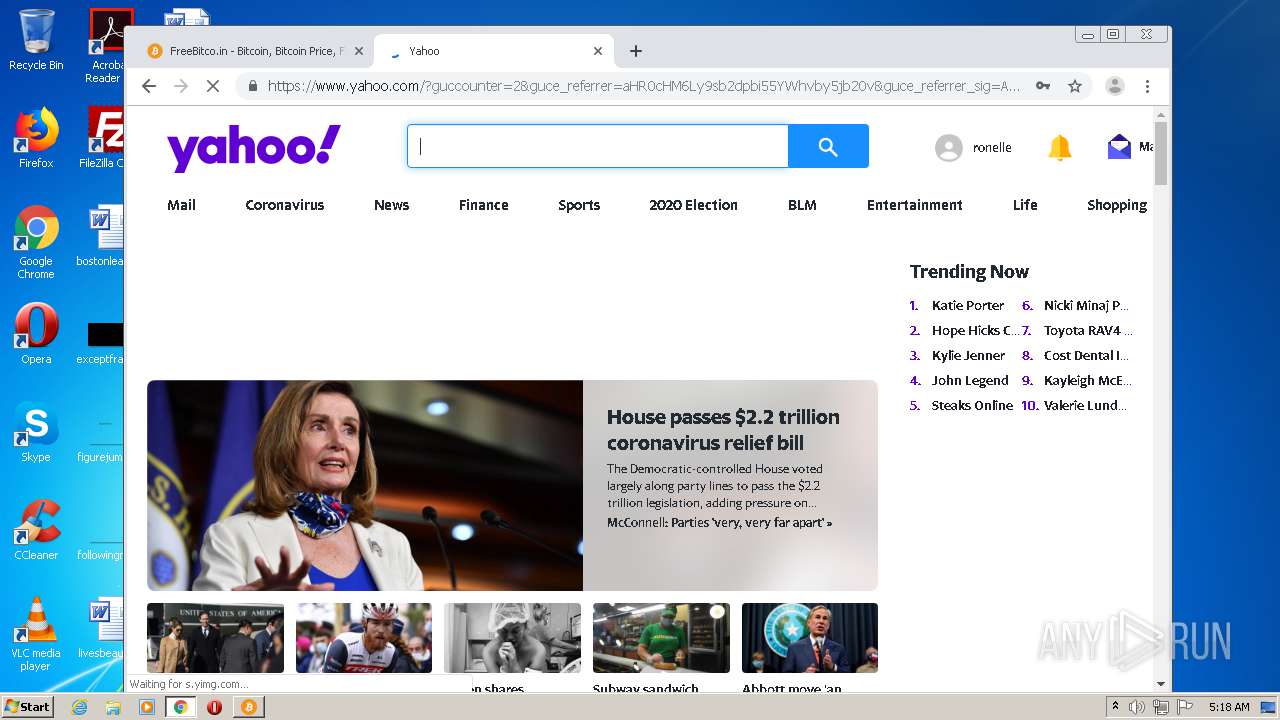Open the BLM navigation item

pyautogui.click(x=802, y=205)
